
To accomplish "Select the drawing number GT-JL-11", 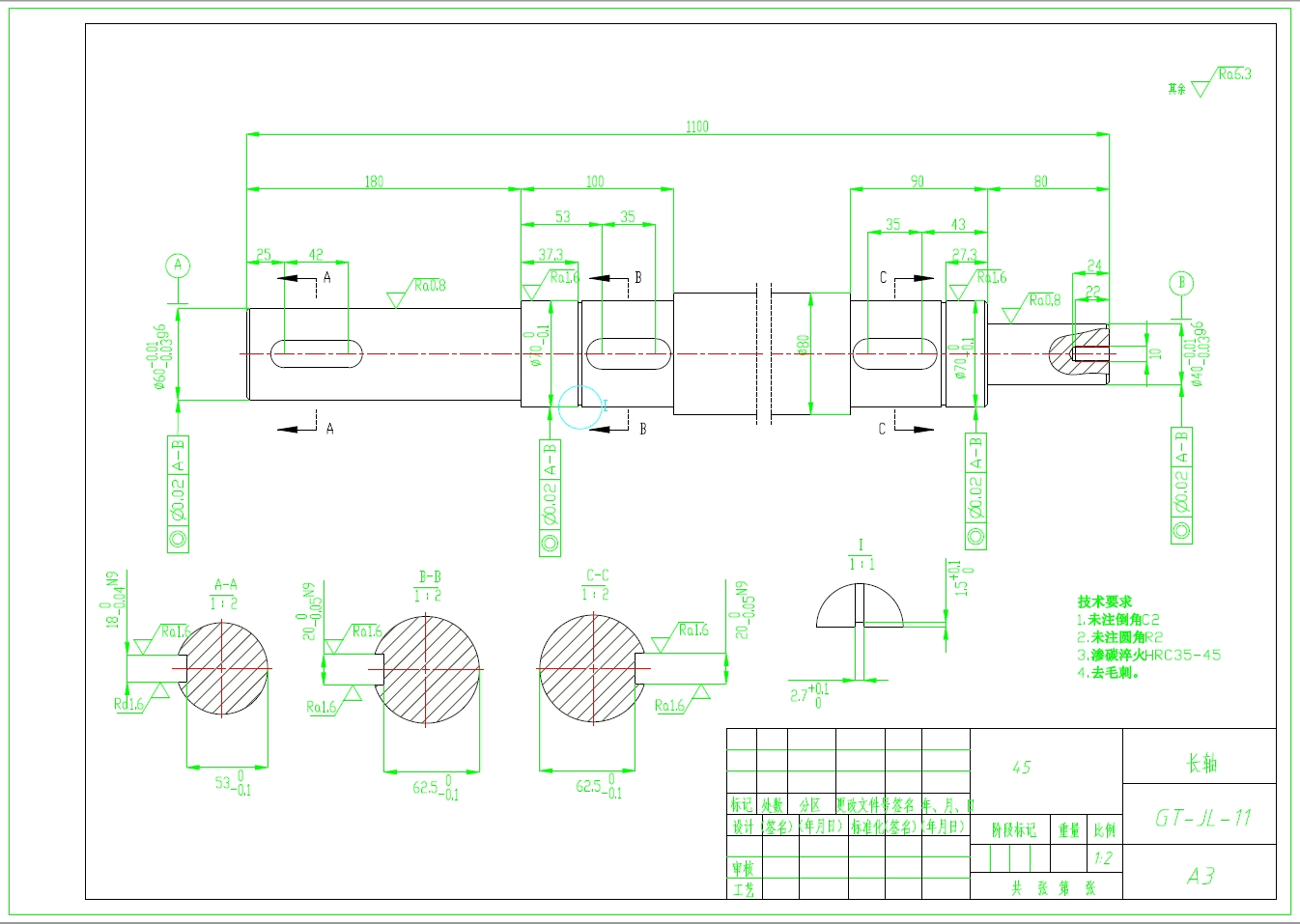I will coord(1203,819).
